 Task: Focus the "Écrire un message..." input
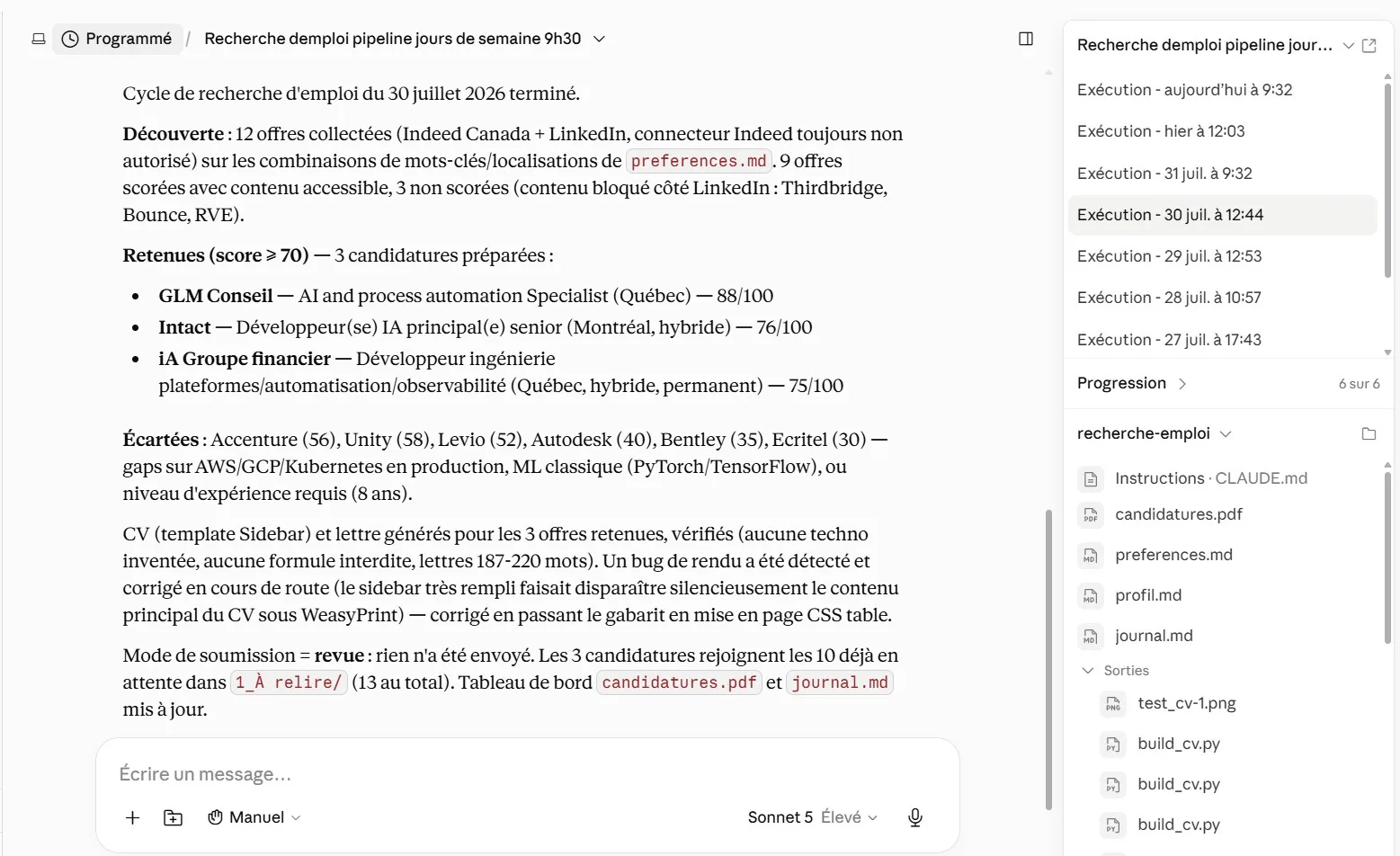(527, 774)
